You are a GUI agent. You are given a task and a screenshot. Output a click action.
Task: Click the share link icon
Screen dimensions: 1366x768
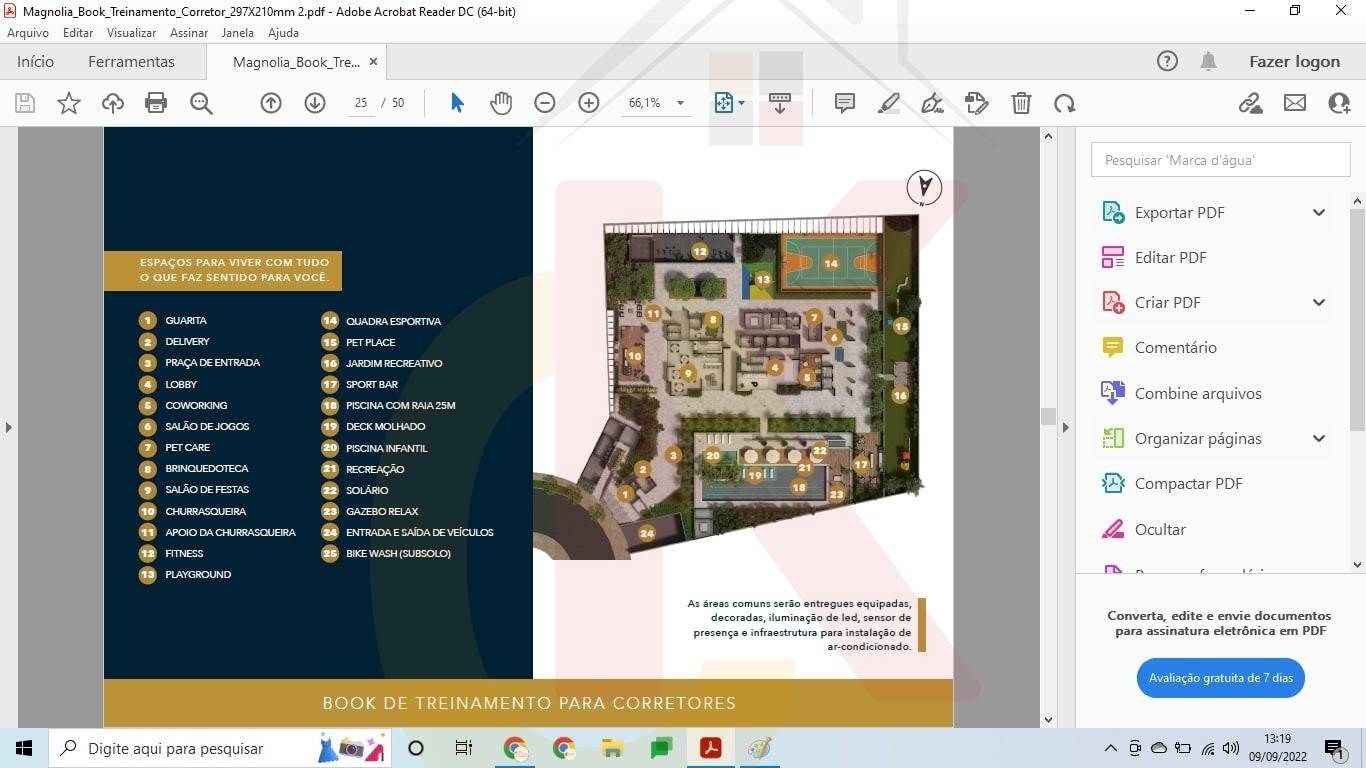1251,103
